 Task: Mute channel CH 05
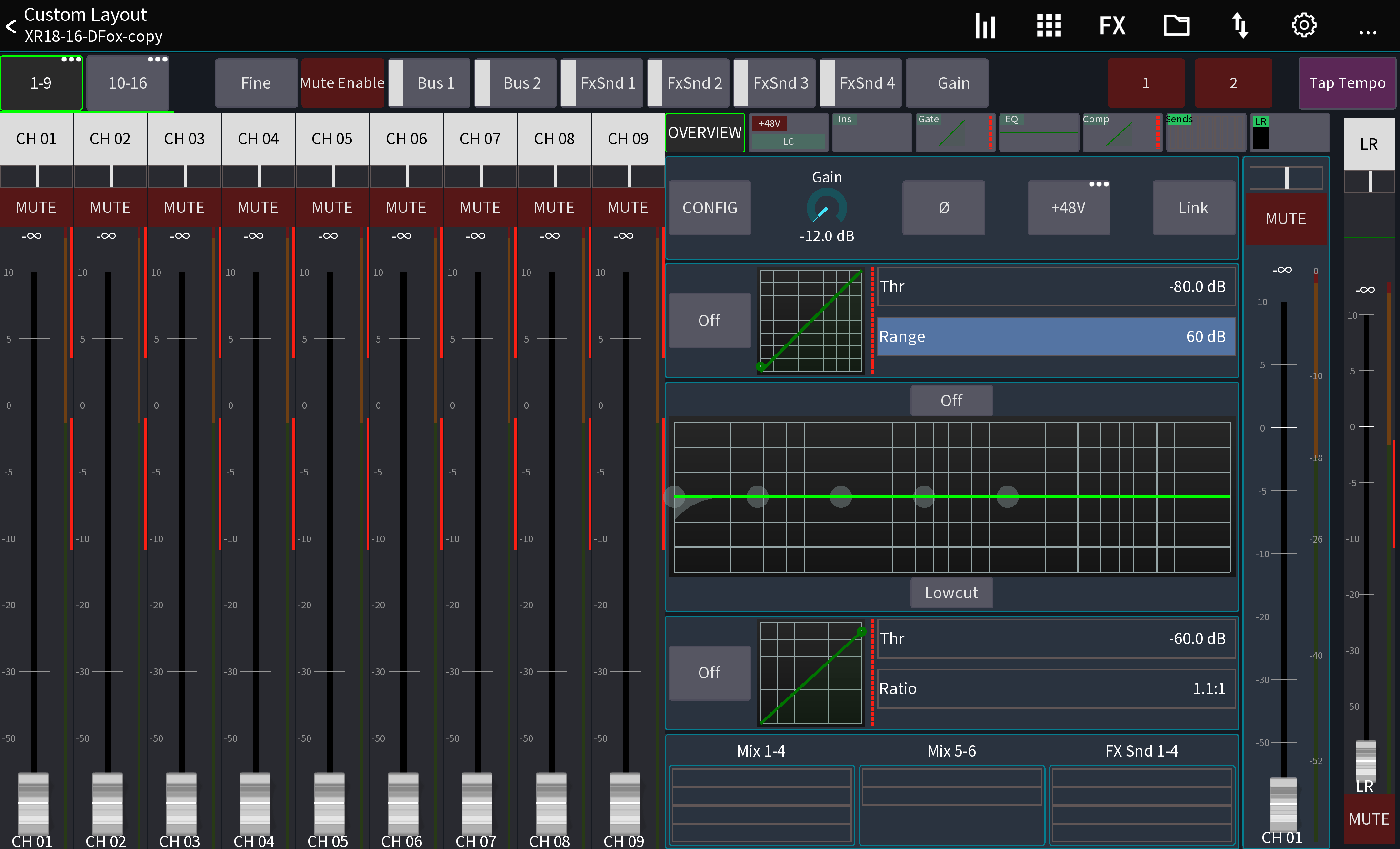332,207
